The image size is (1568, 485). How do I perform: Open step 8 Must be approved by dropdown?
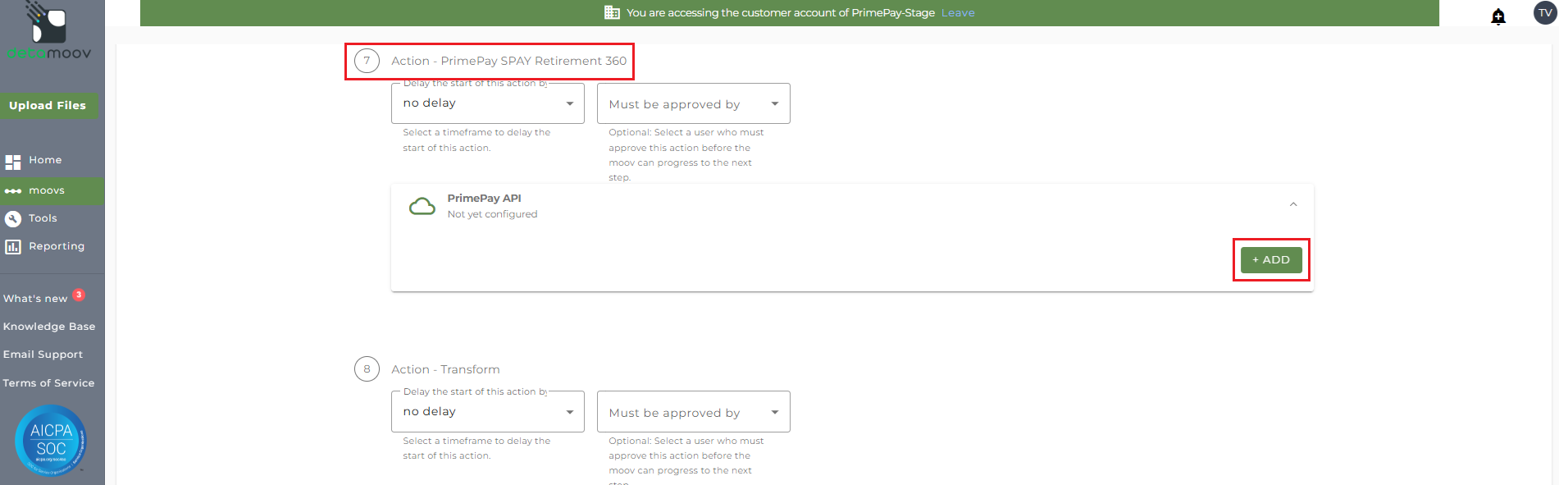point(694,412)
